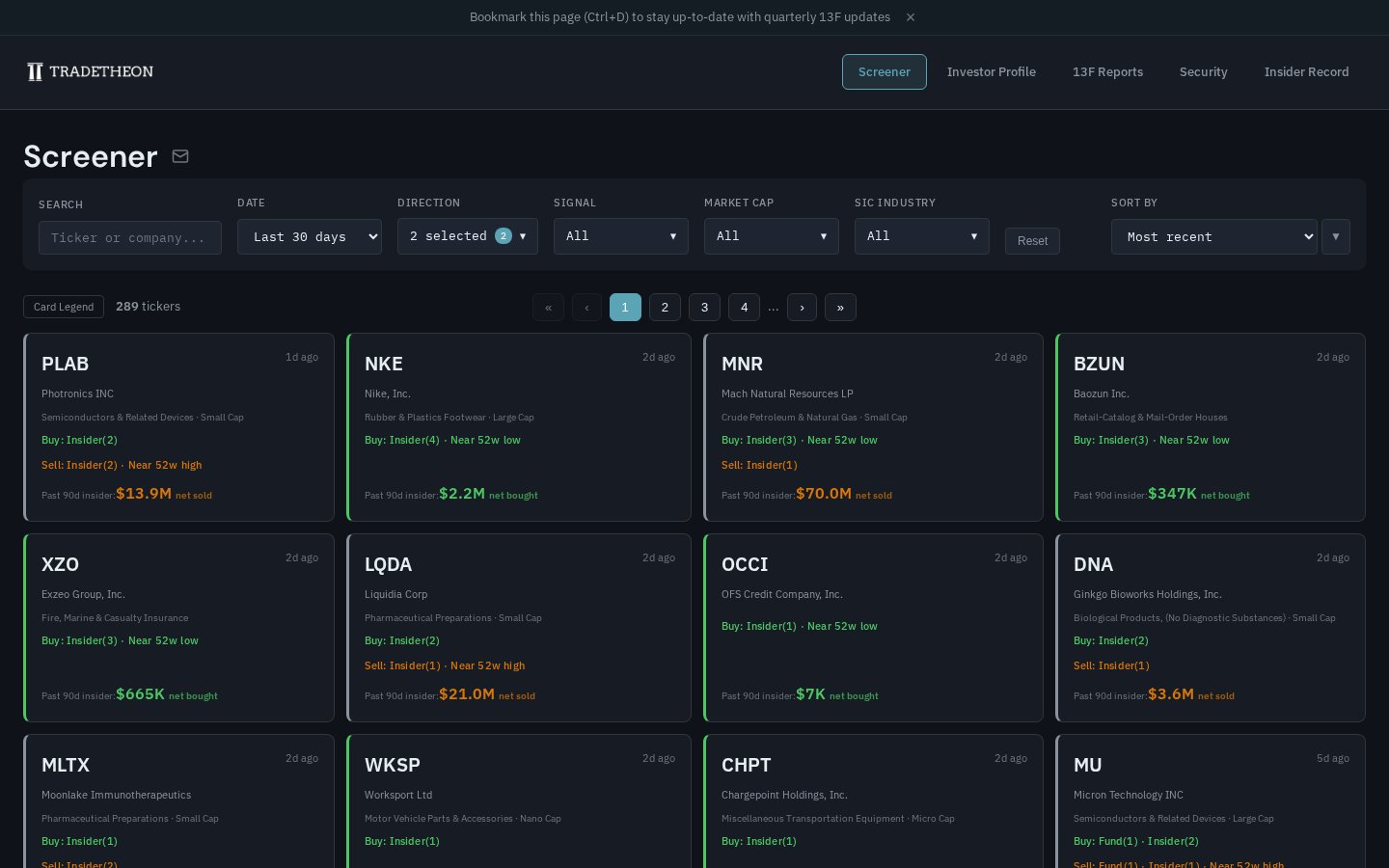1389x868 pixels.
Task: Open the NKE Nike, Inc. card
Action: (x=519, y=426)
